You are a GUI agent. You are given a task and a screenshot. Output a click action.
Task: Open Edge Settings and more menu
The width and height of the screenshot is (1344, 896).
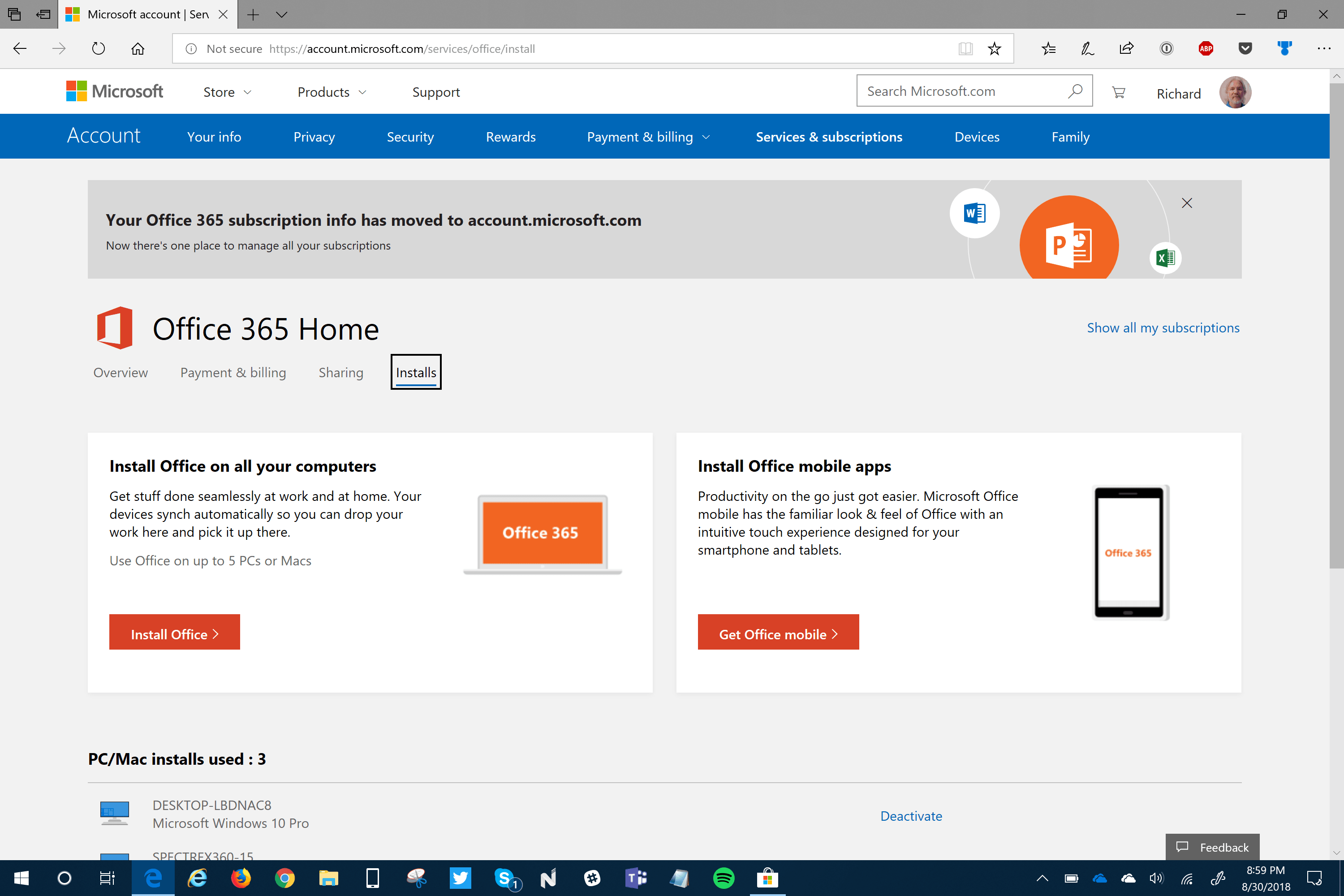pos(1324,48)
